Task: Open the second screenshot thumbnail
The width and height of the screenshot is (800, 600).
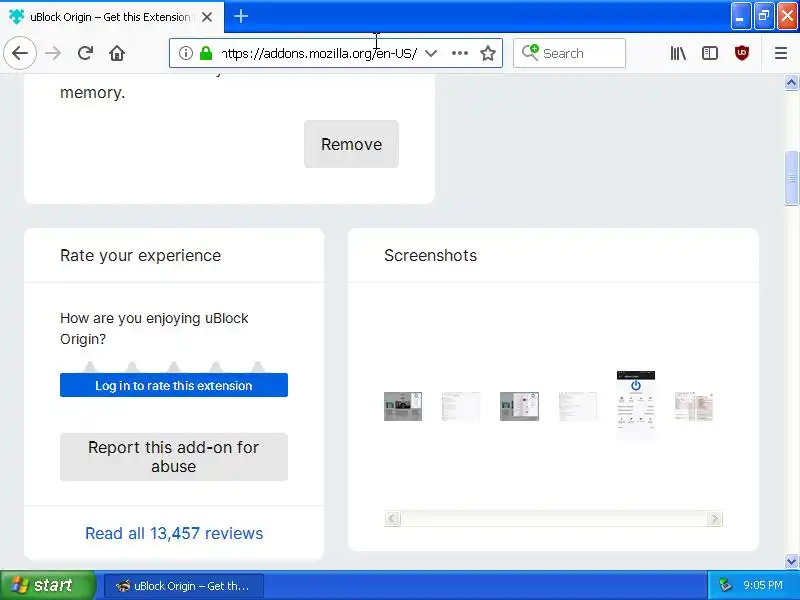Action: pos(461,406)
